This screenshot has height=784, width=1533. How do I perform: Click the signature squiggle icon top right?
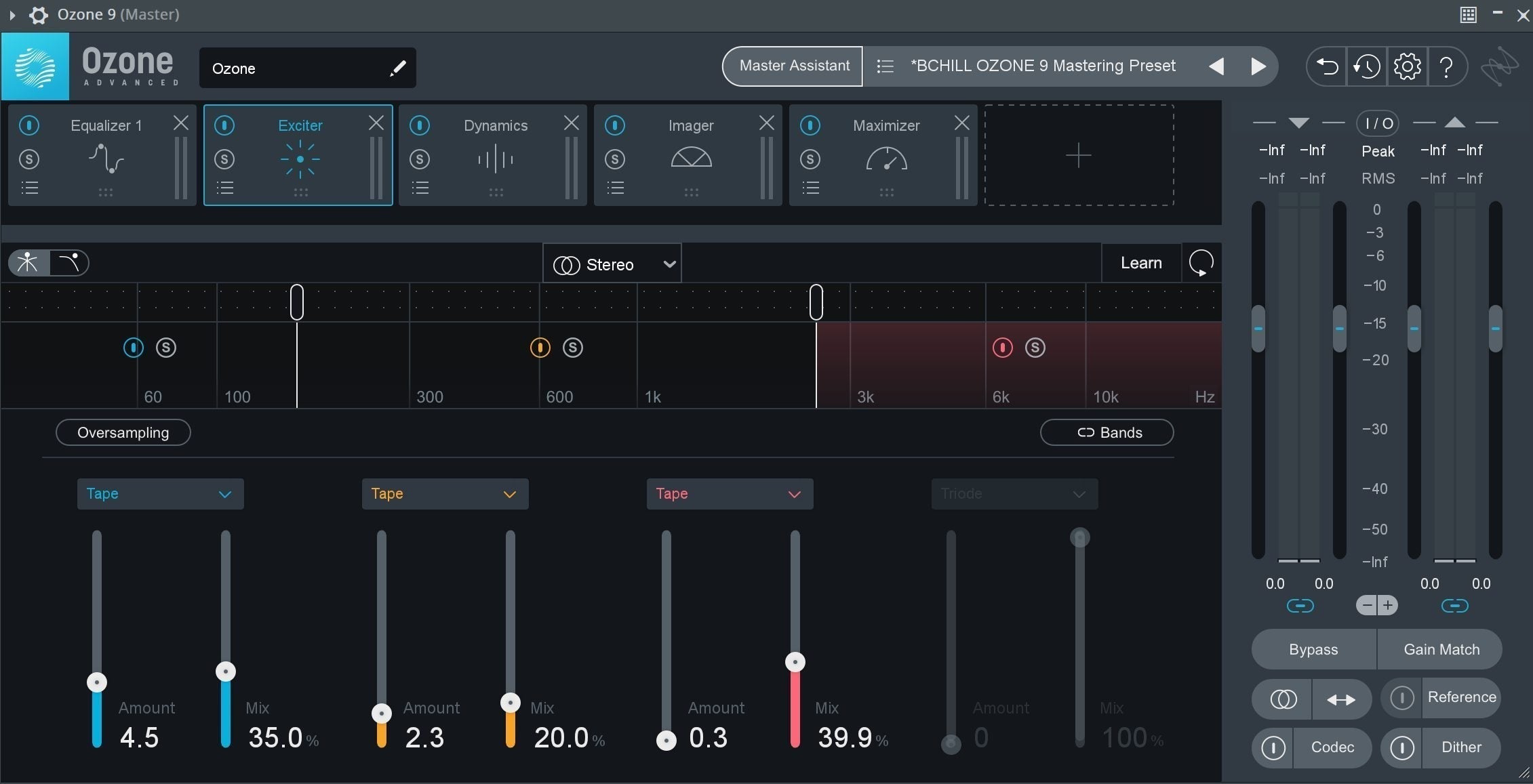(1500, 66)
